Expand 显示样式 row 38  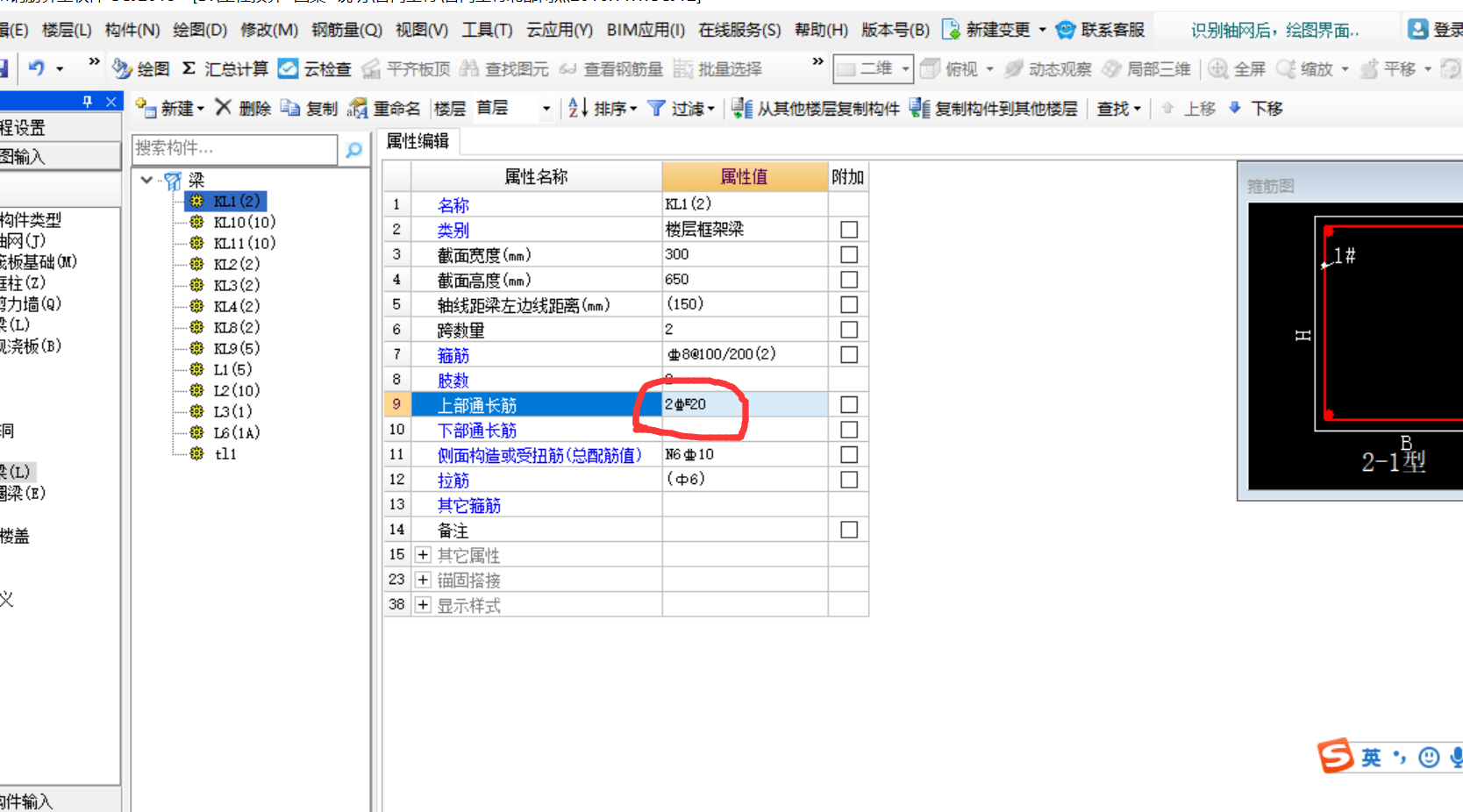tap(423, 605)
